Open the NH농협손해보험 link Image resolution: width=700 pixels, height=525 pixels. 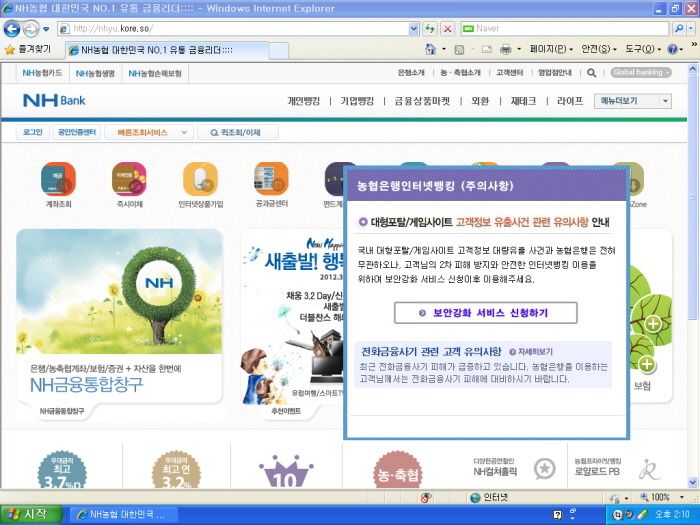tap(155, 73)
